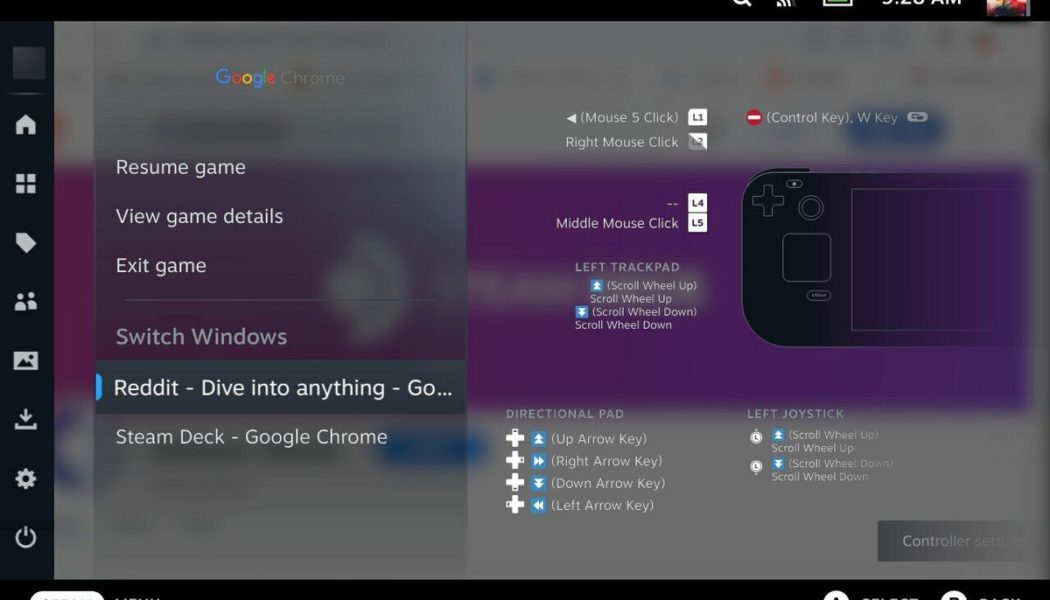Open the Settings gear icon
The height and width of the screenshot is (600, 1050).
(x=26, y=479)
